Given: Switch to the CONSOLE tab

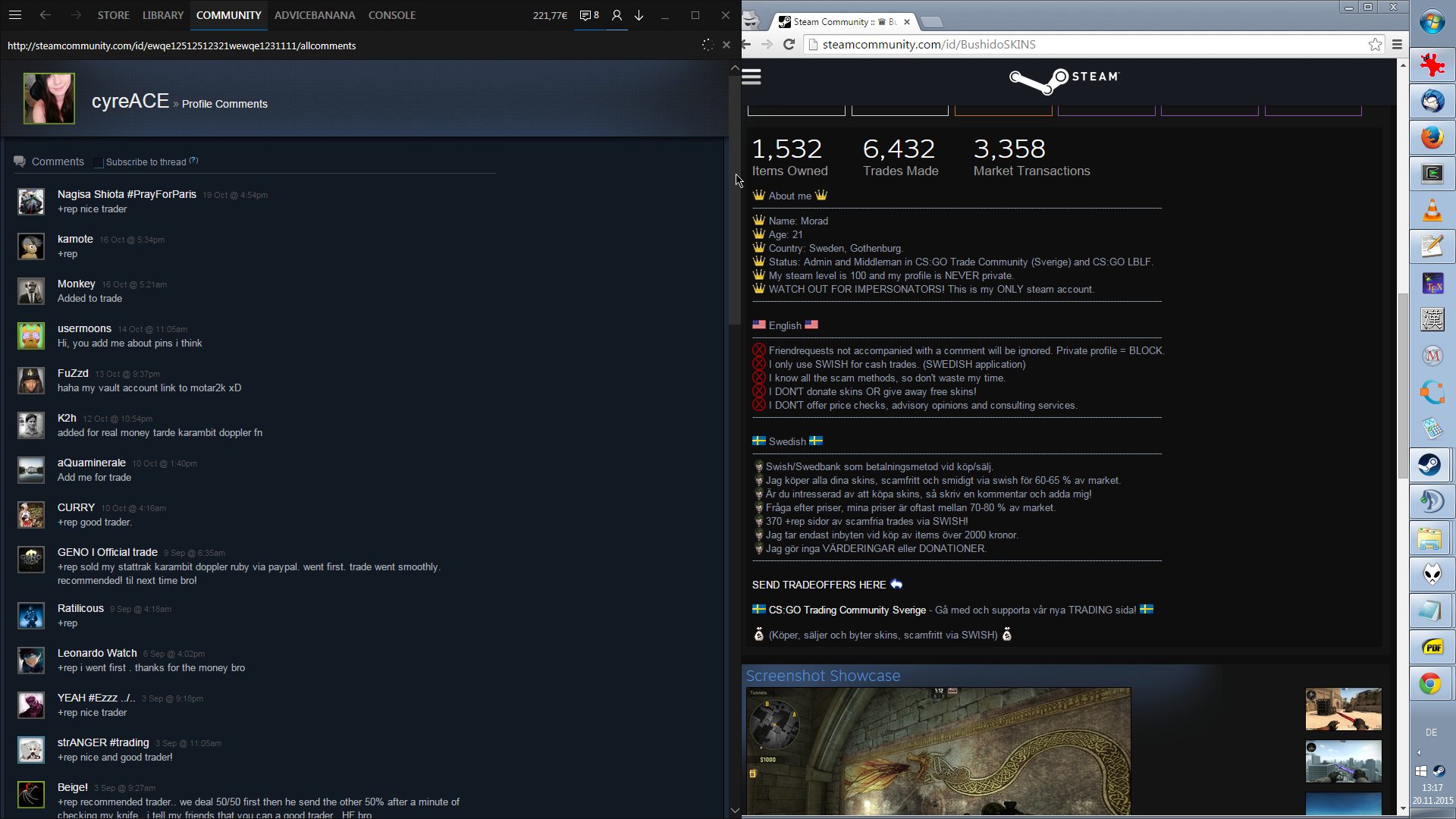Looking at the screenshot, I should point(391,15).
